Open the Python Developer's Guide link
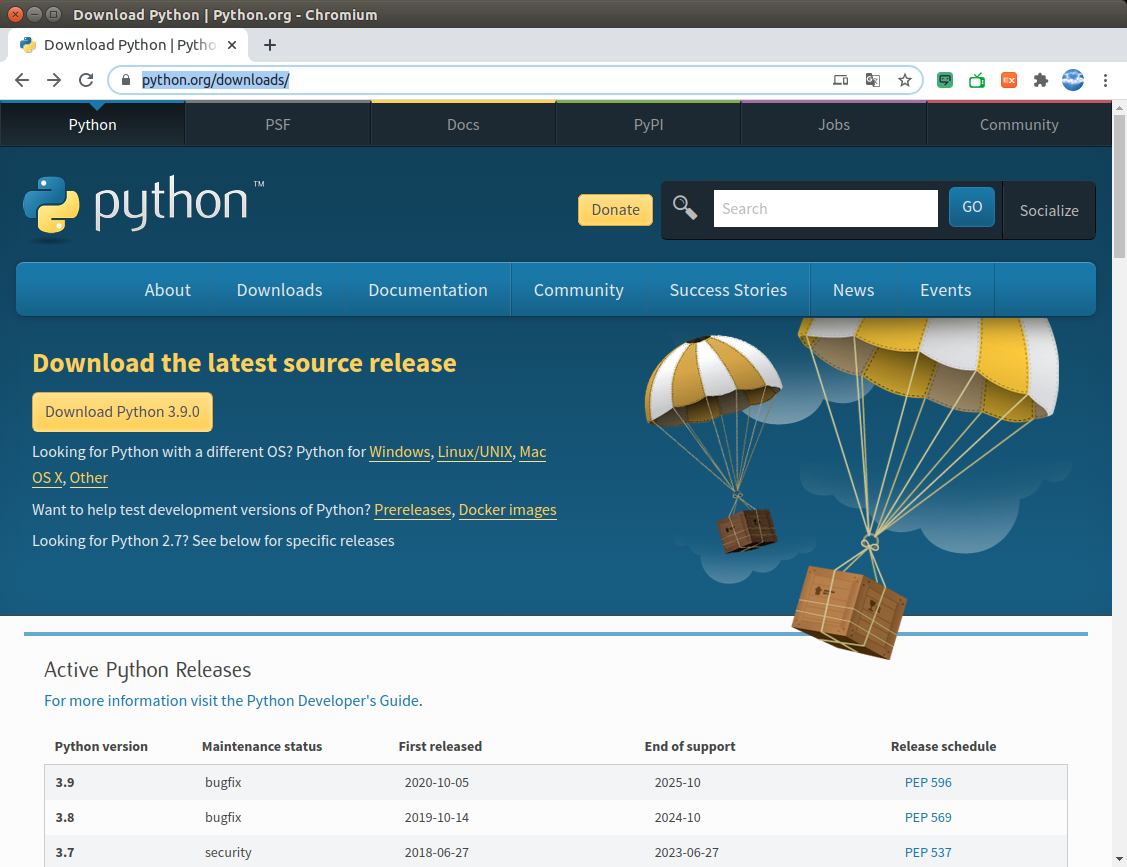The height and width of the screenshot is (867, 1127). click(332, 701)
